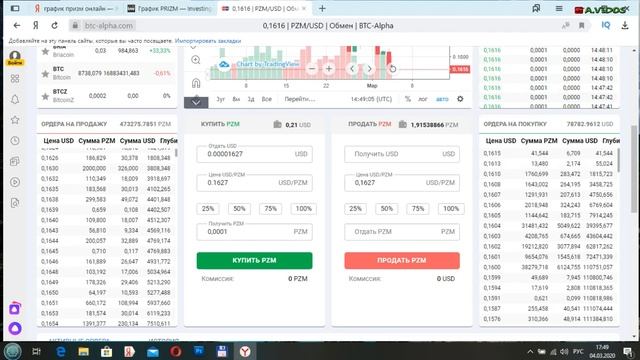
Task: Select 50% in the buy panel
Action: click(x=239, y=209)
